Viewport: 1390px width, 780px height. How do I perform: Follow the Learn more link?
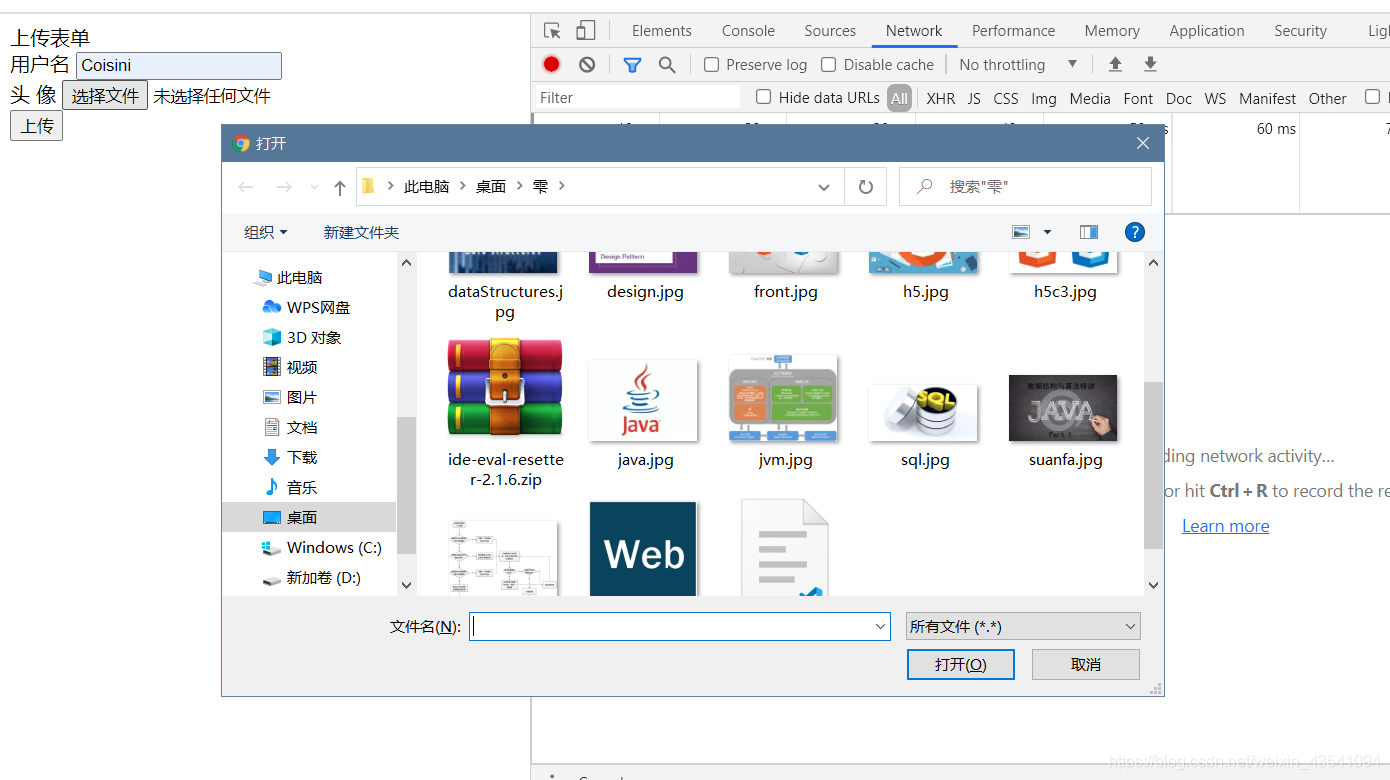click(x=1225, y=526)
